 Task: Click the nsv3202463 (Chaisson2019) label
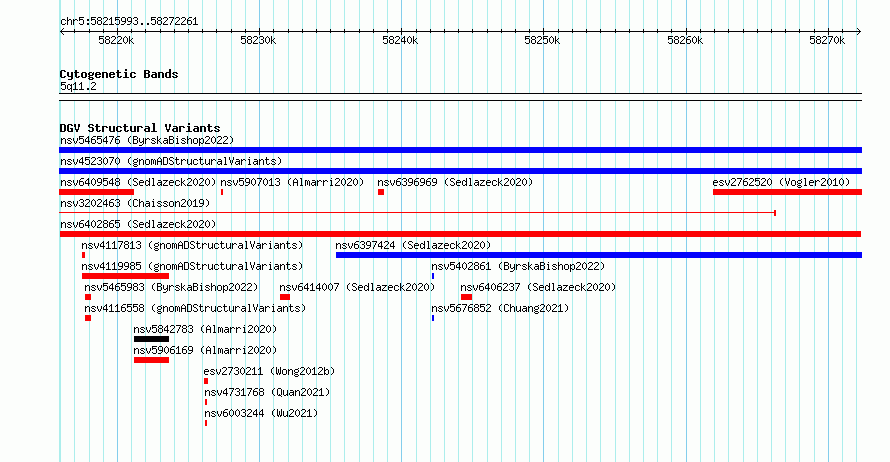point(135,203)
